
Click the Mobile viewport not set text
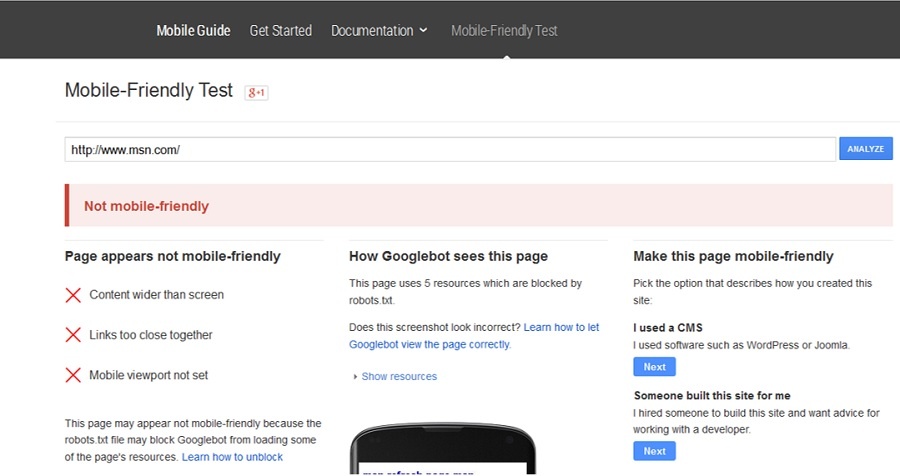click(149, 375)
